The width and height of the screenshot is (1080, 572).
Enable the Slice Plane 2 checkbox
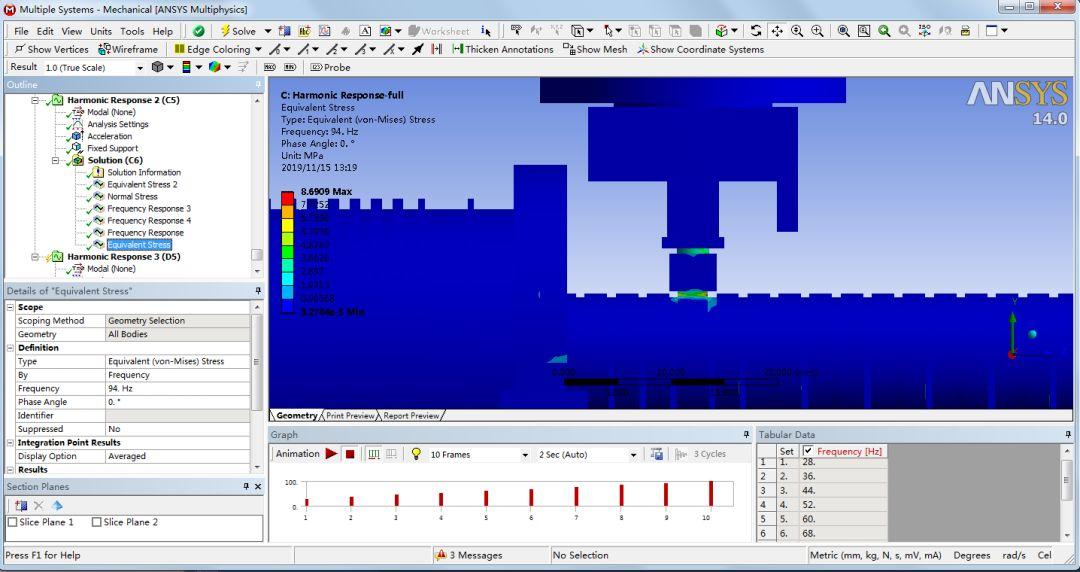[96, 522]
